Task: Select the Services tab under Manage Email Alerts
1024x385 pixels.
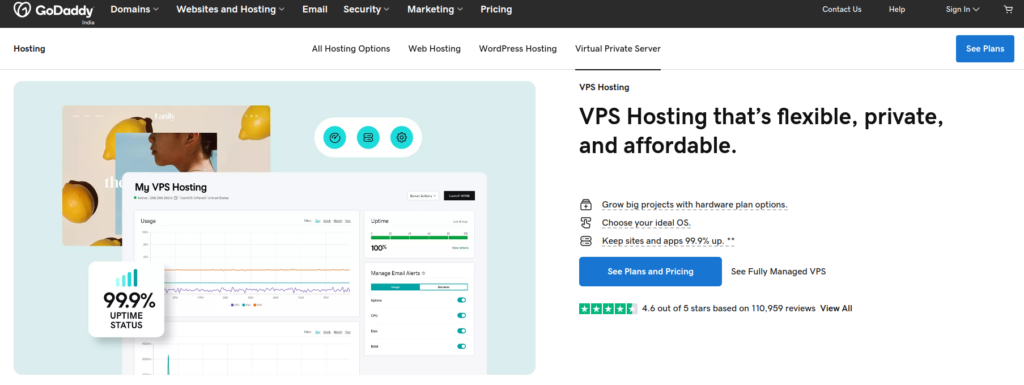Action: [x=443, y=286]
